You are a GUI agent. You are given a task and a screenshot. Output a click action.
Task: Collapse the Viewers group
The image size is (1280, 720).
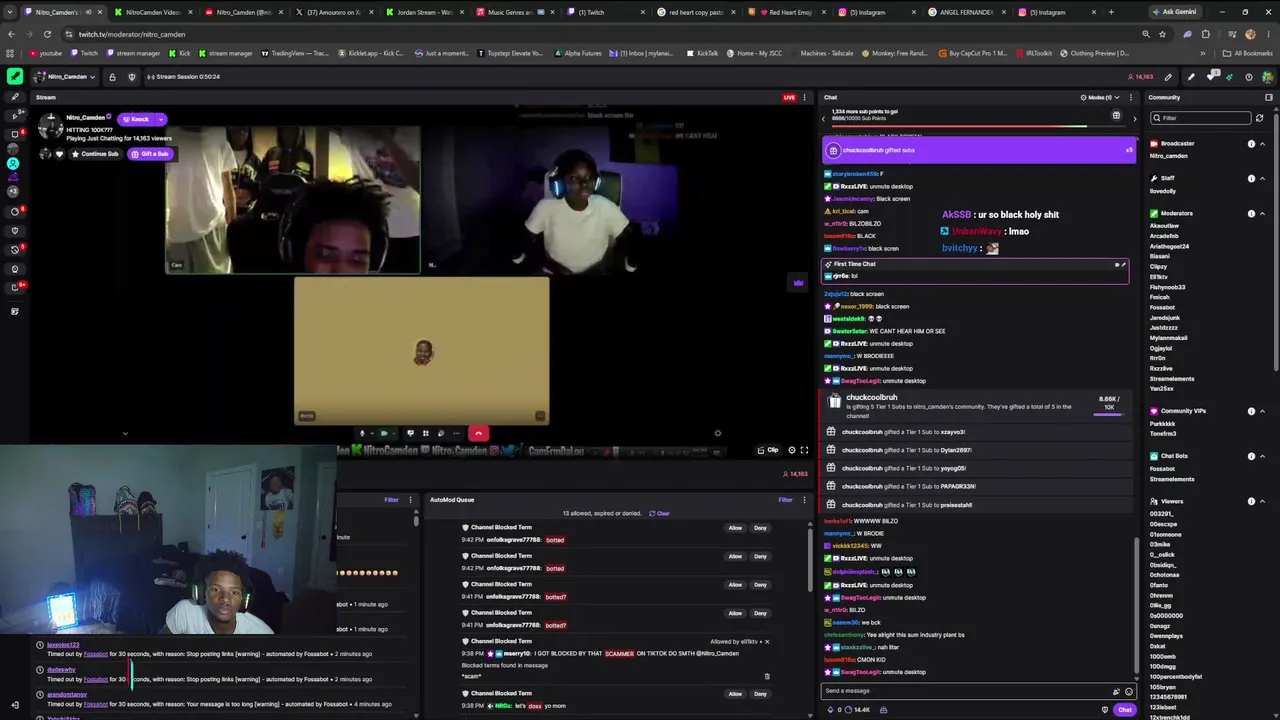(x=1262, y=501)
